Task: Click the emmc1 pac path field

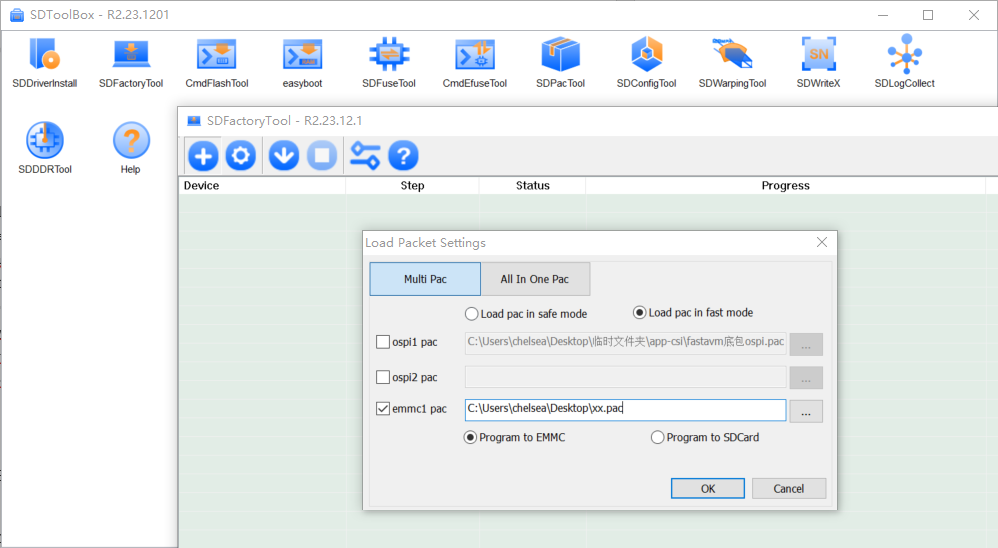Action: point(625,409)
